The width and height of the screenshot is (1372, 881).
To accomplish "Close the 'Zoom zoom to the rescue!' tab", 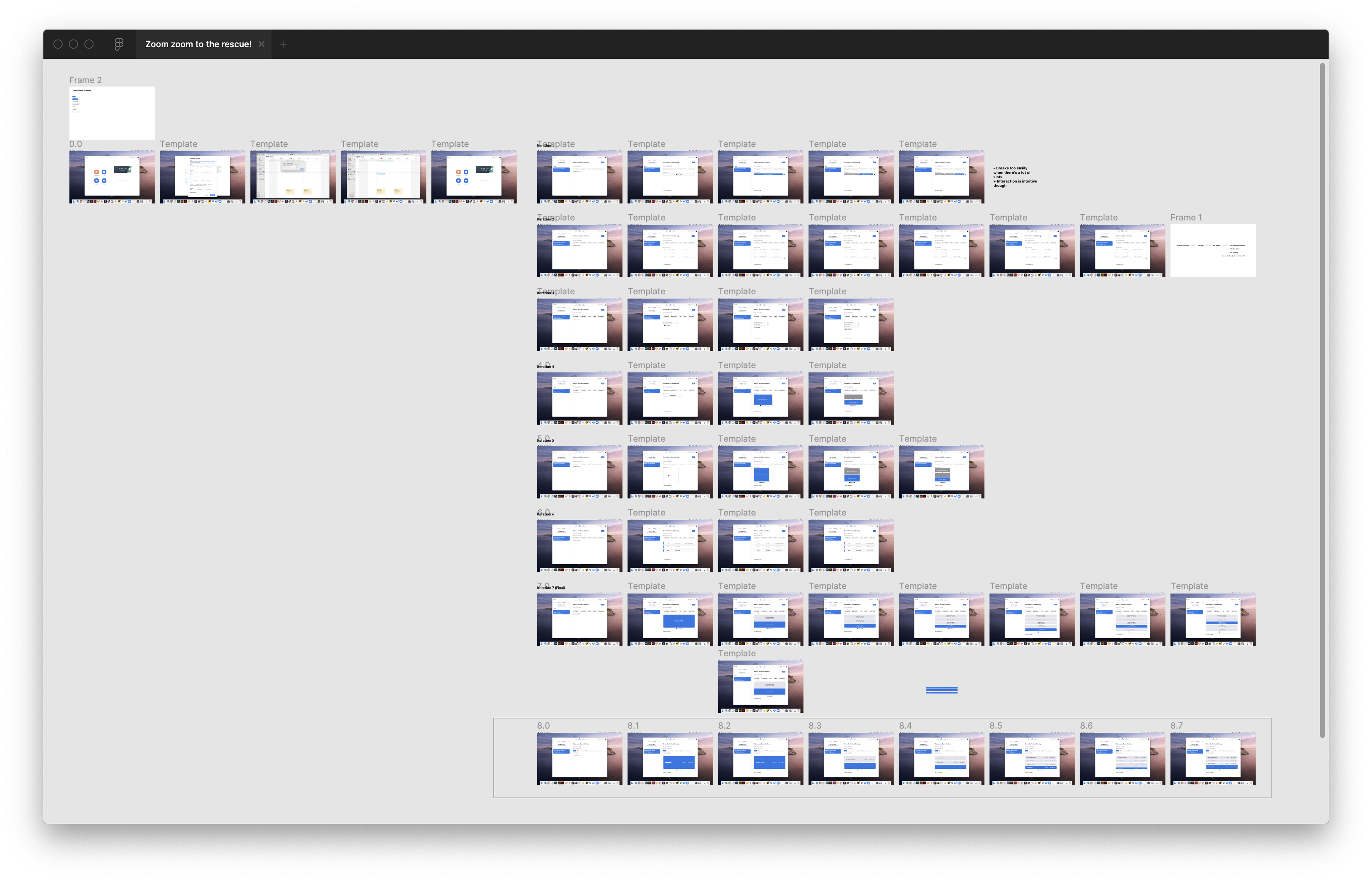I will [261, 44].
